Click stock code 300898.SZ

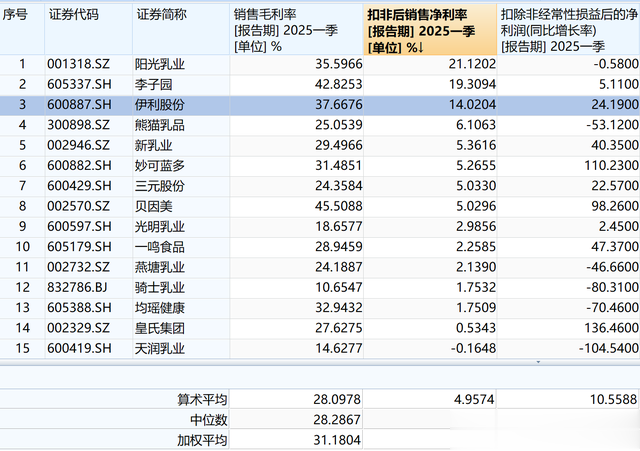pos(78,125)
